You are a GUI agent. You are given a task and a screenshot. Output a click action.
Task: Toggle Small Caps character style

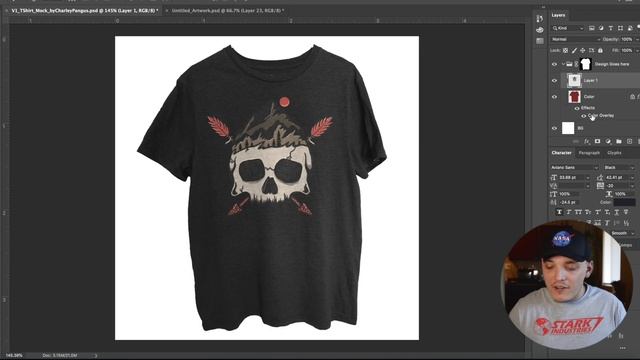pyautogui.click(x=588, y=212)
